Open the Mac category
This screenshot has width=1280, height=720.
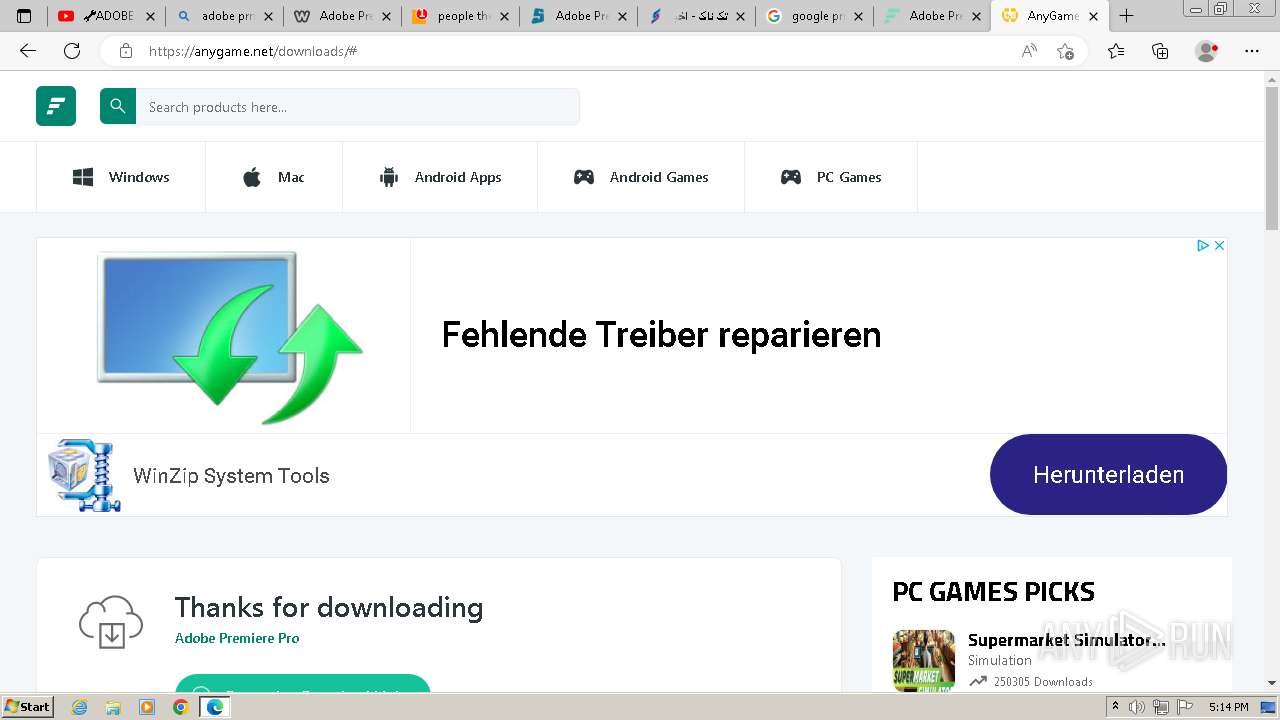click(274, 177)
